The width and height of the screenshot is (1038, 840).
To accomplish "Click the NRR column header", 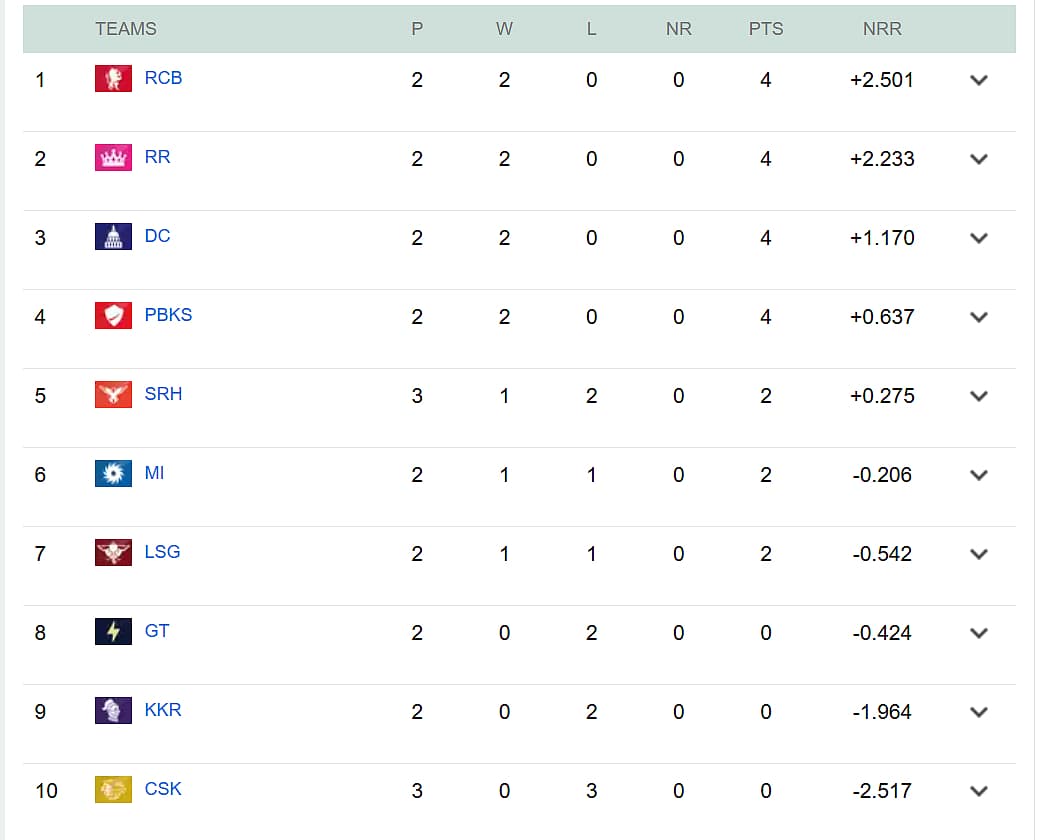I will (882, 29).
